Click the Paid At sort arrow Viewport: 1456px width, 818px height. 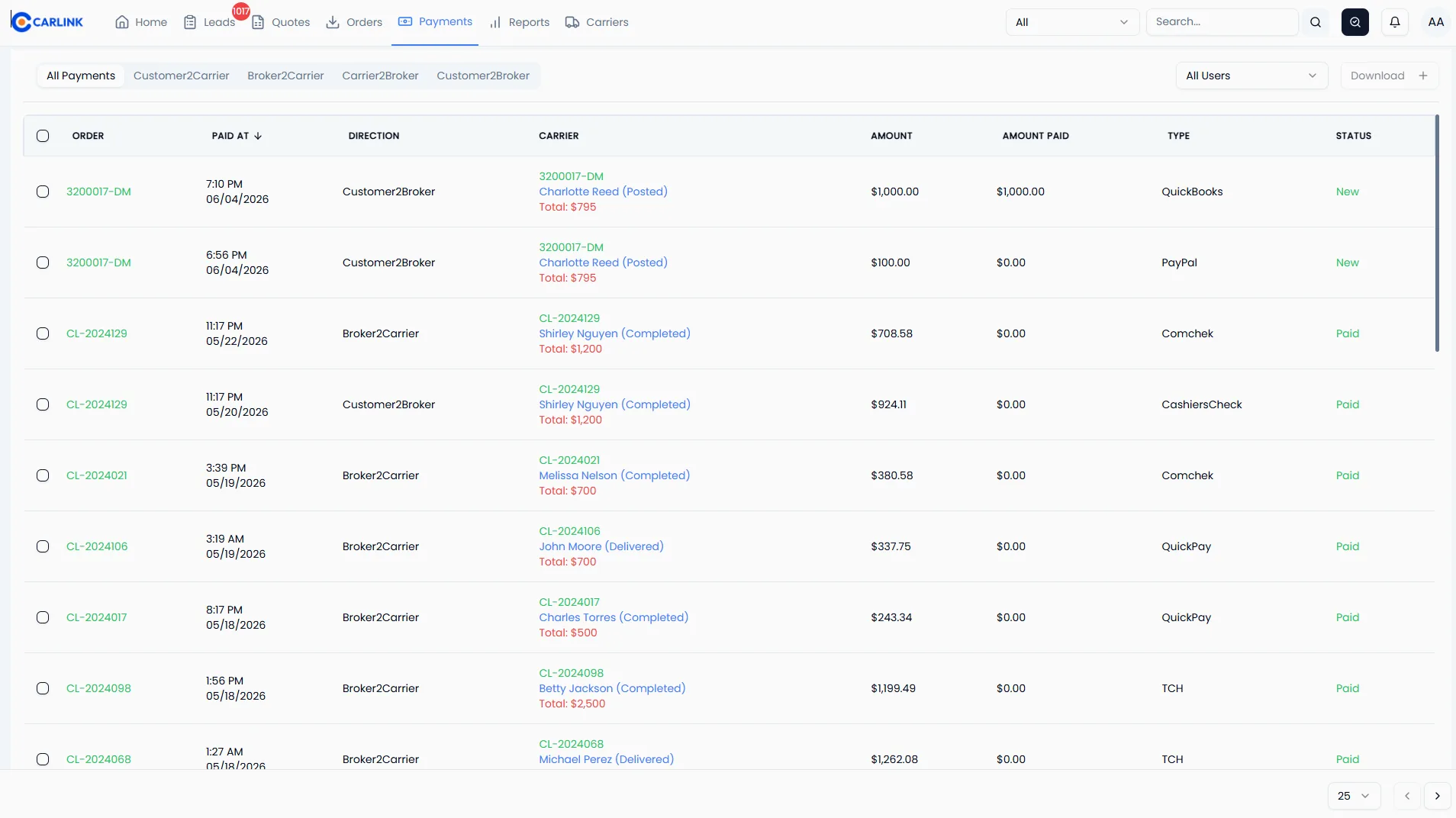[x=258, y=136]
